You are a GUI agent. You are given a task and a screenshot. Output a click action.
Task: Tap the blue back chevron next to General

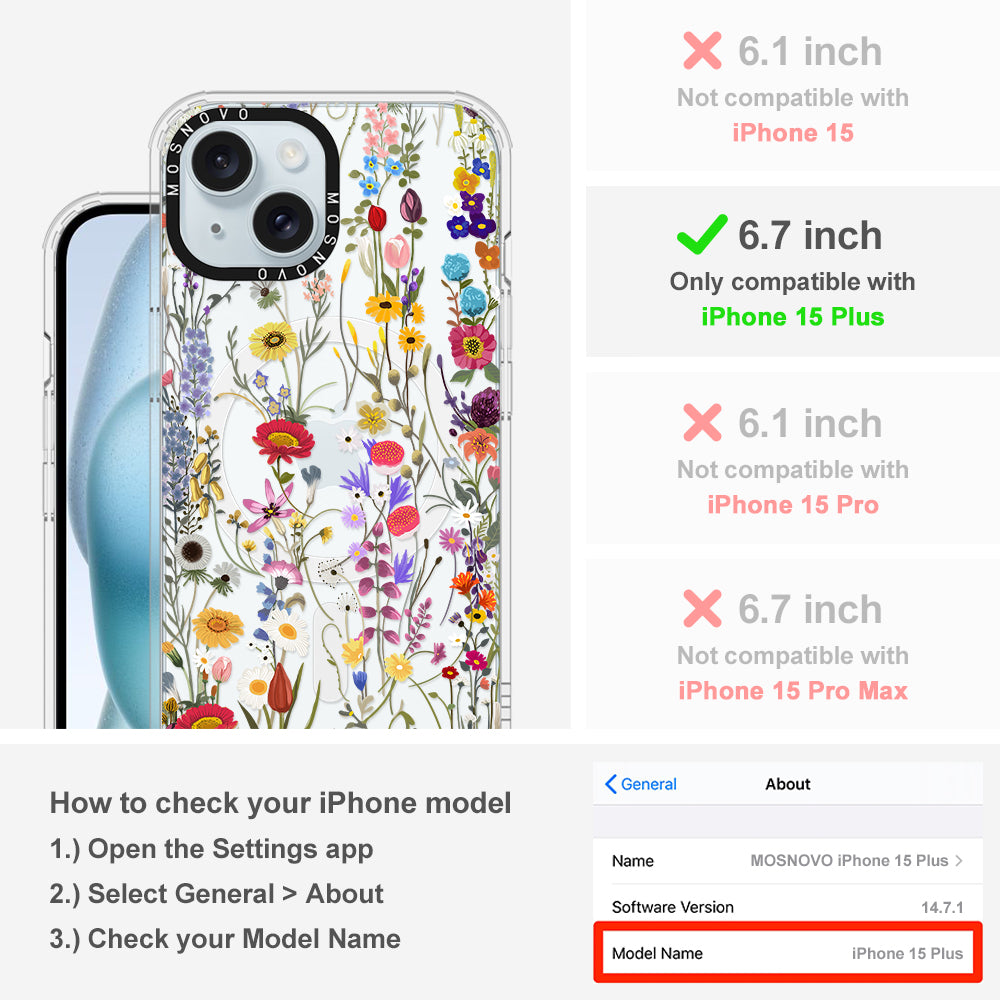pyautogui.click(x=610, y=784)
